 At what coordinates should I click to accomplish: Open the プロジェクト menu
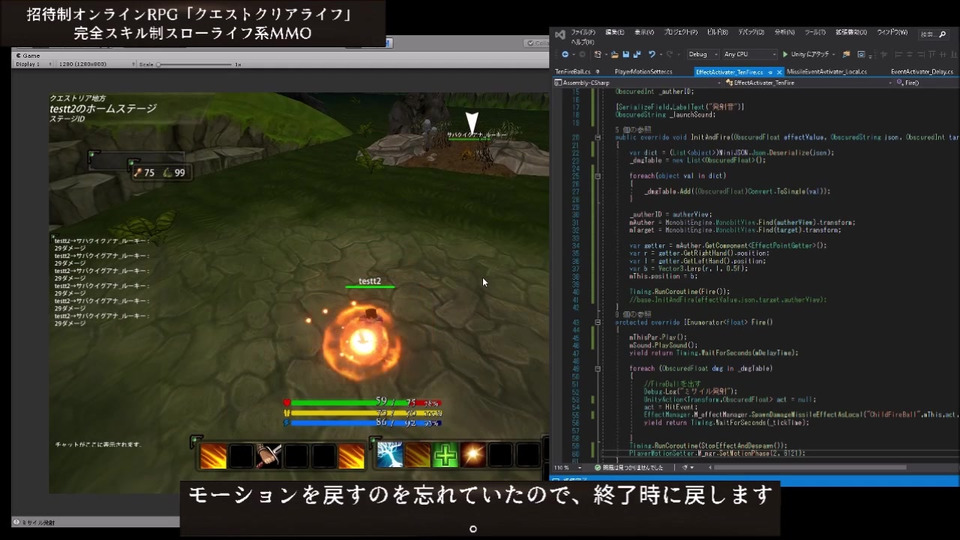point(681,32)
